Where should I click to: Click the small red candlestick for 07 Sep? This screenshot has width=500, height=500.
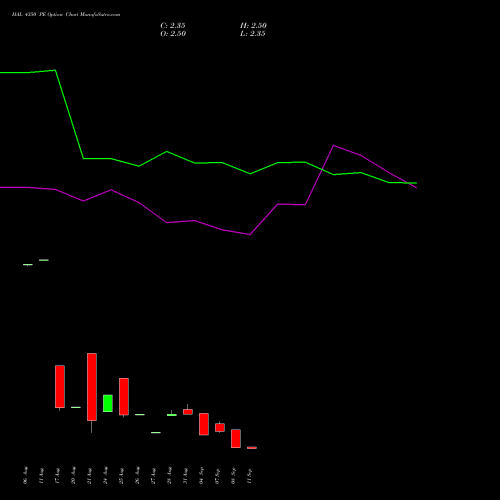tap(220, 427)
